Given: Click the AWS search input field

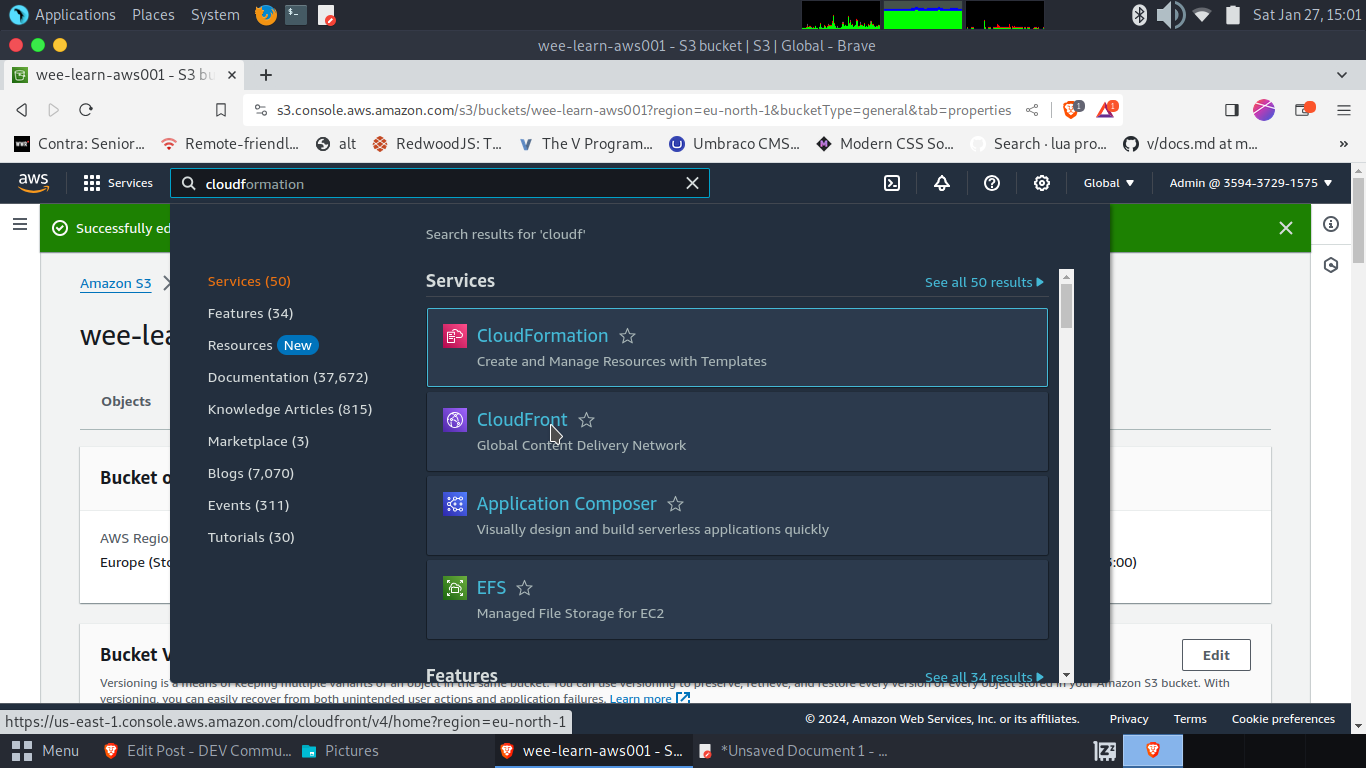Looking at the screenshot, I should [x=440, y=183].
